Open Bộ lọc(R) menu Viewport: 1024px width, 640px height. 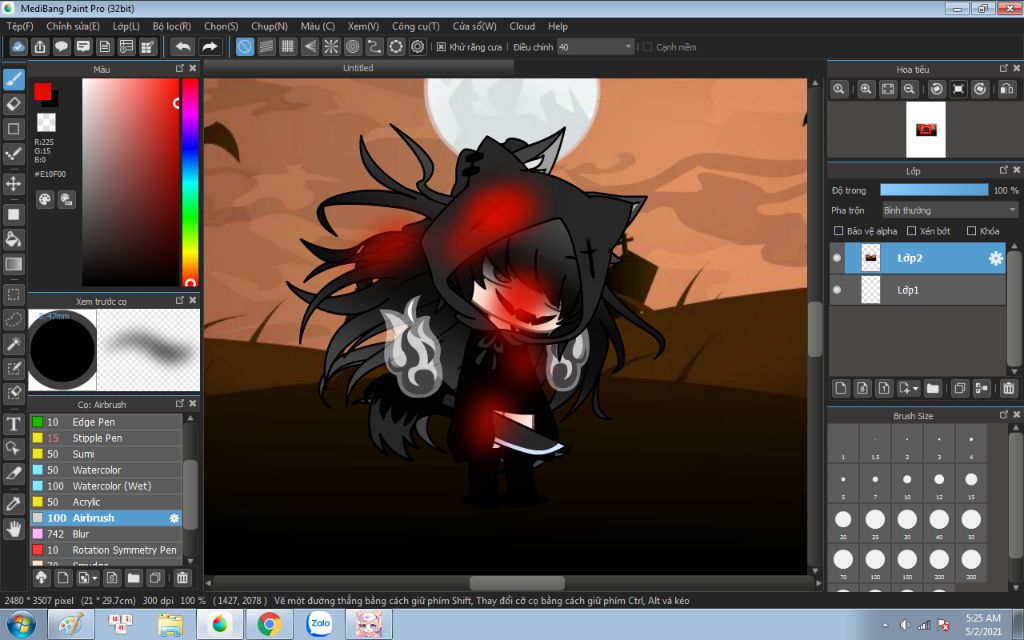point(172,26)
